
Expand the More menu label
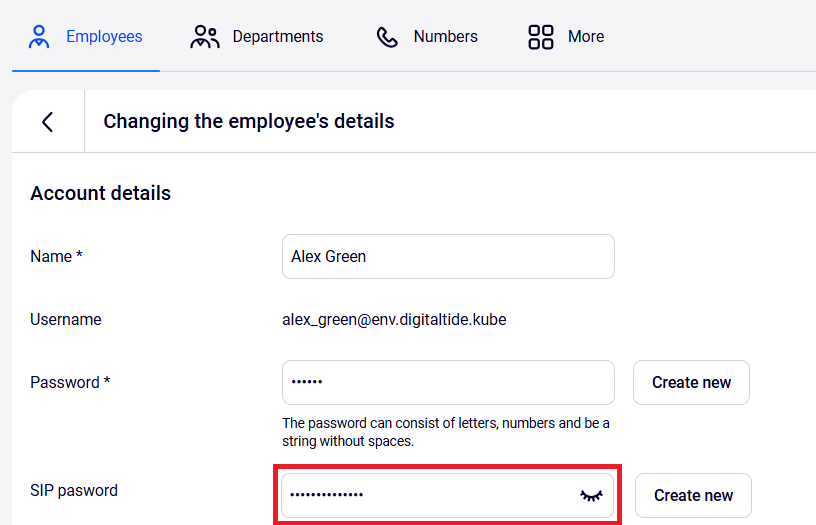[x=586, y=37]
